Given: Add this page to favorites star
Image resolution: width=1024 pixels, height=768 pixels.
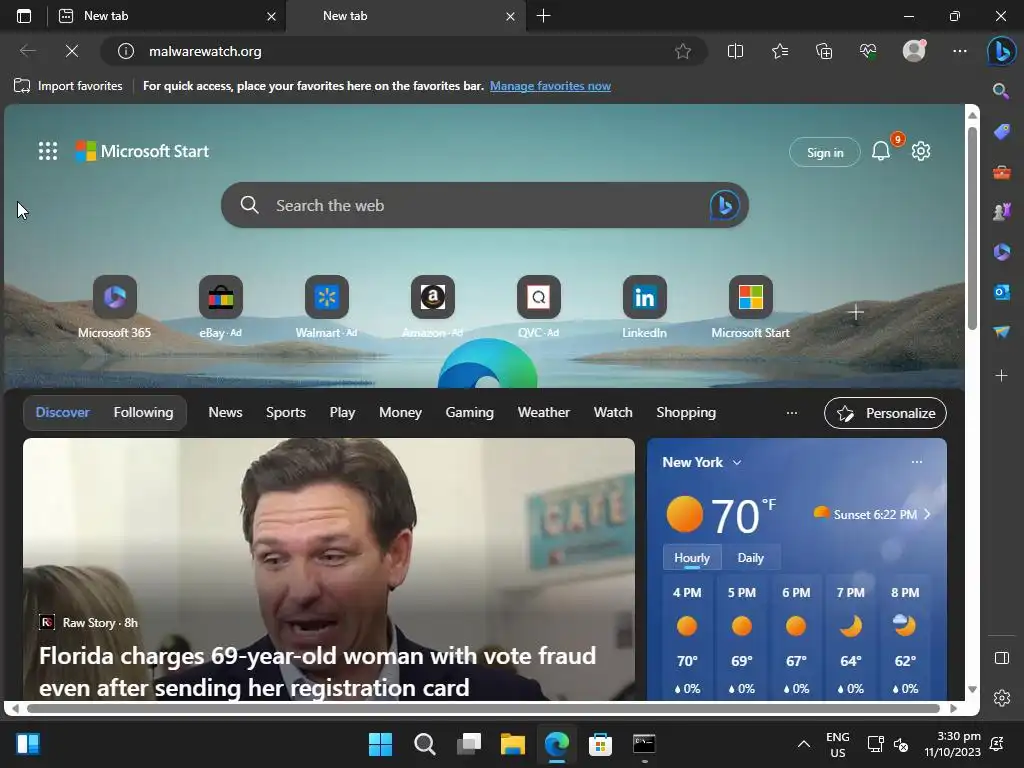Looking at the screenshot, I should [x=682, y=51].
